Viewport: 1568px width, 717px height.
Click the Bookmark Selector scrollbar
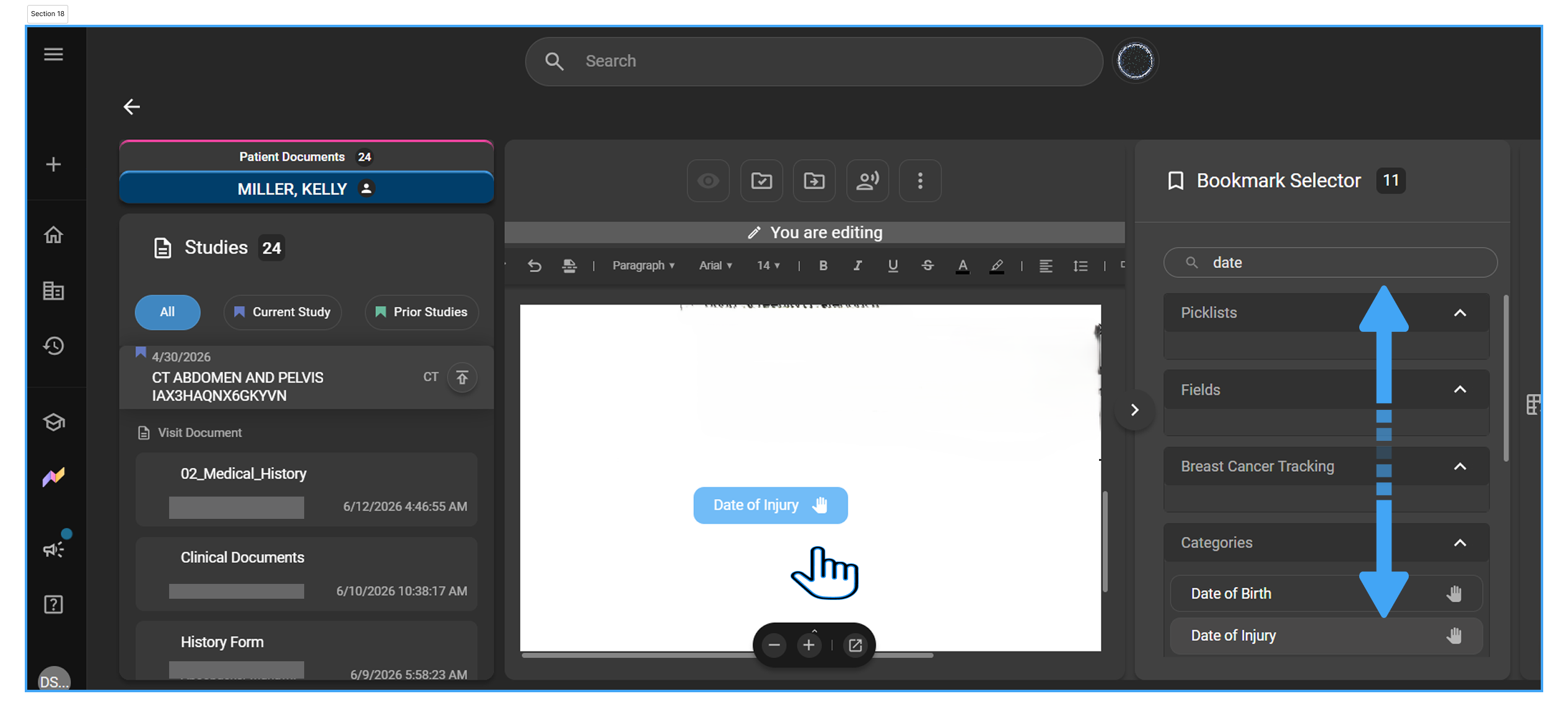(1506, 378)
